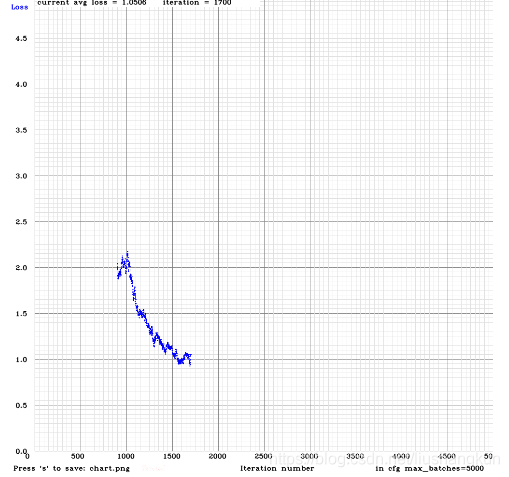Click the "Press 's' to save: chart.png" hint
Image resolution: width=509 pixels, height=477 pixels.
point(71,468)
